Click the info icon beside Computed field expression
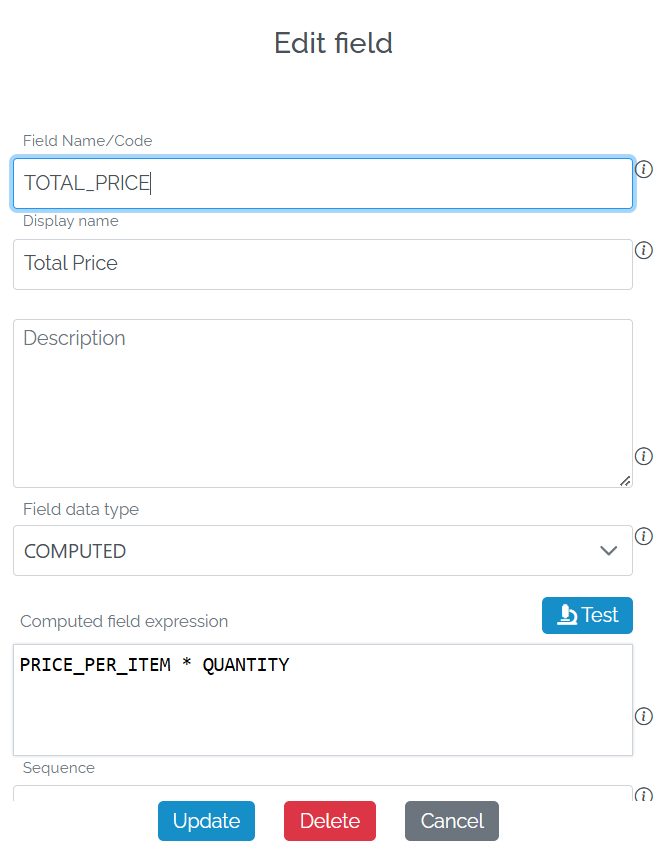This screenshot has height=856, width=660. 644,716
